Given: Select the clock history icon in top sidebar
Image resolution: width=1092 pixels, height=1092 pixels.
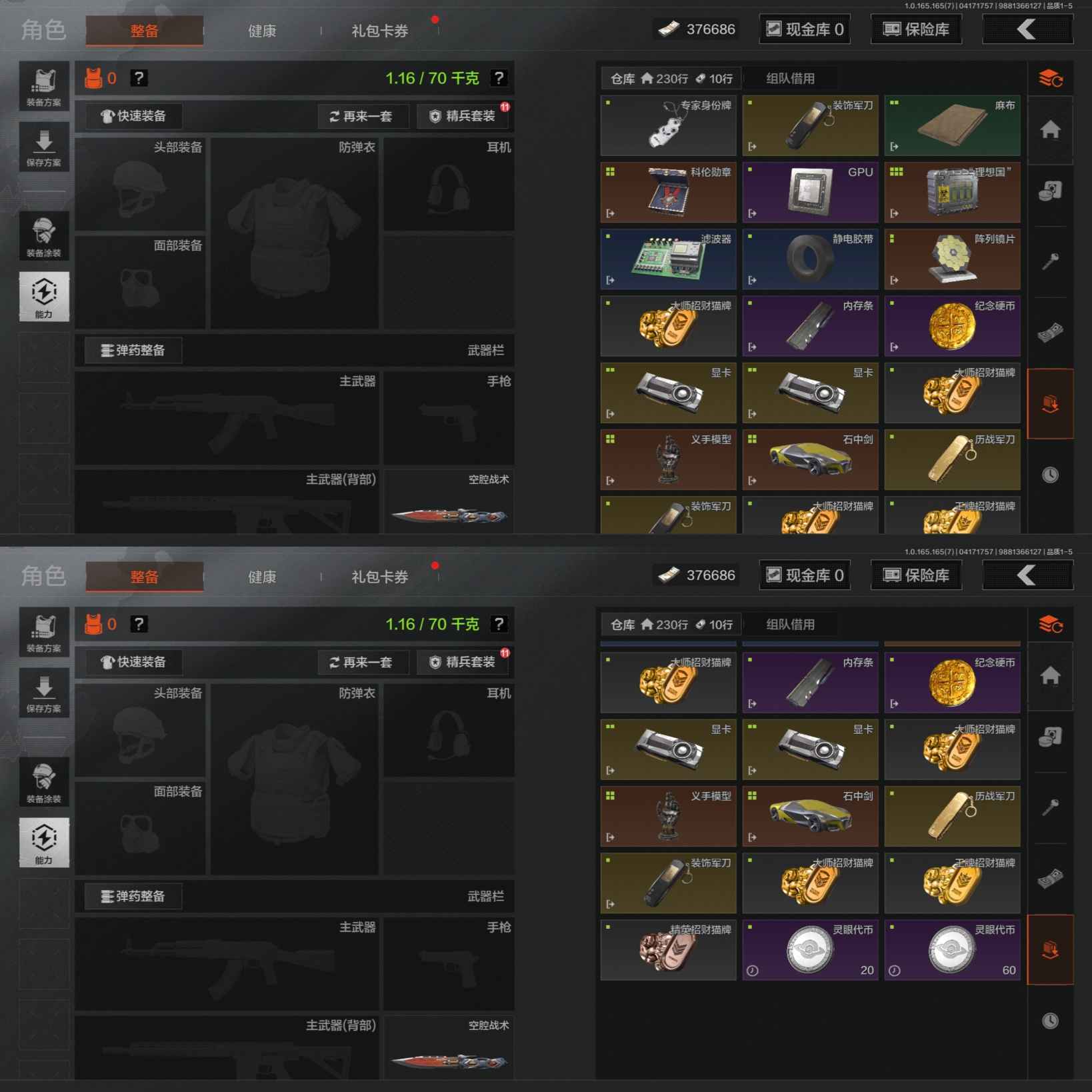Looking at the screenshot, I should pos(1050,475).
